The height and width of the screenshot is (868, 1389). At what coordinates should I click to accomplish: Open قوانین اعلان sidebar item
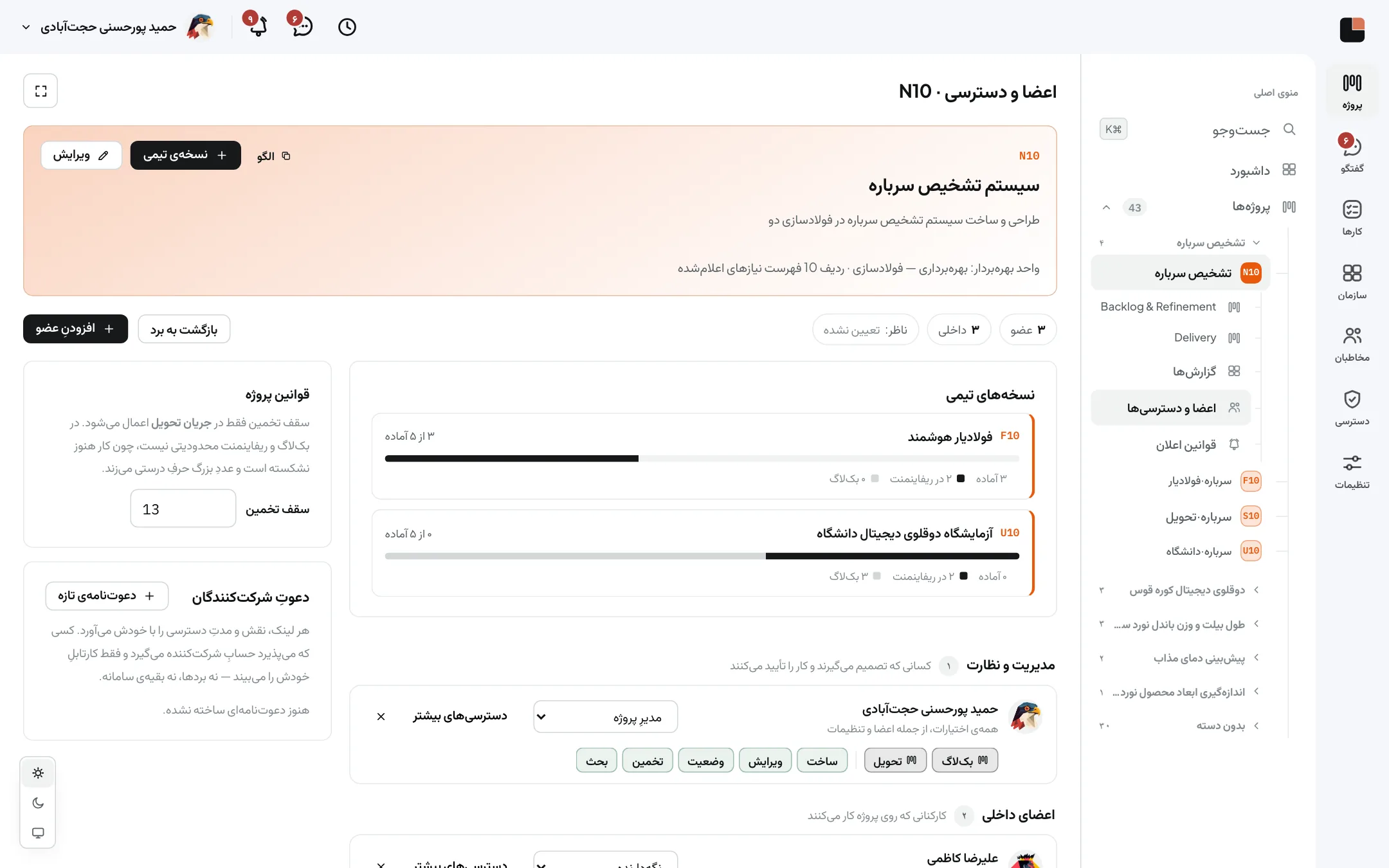coord(1170,444)
